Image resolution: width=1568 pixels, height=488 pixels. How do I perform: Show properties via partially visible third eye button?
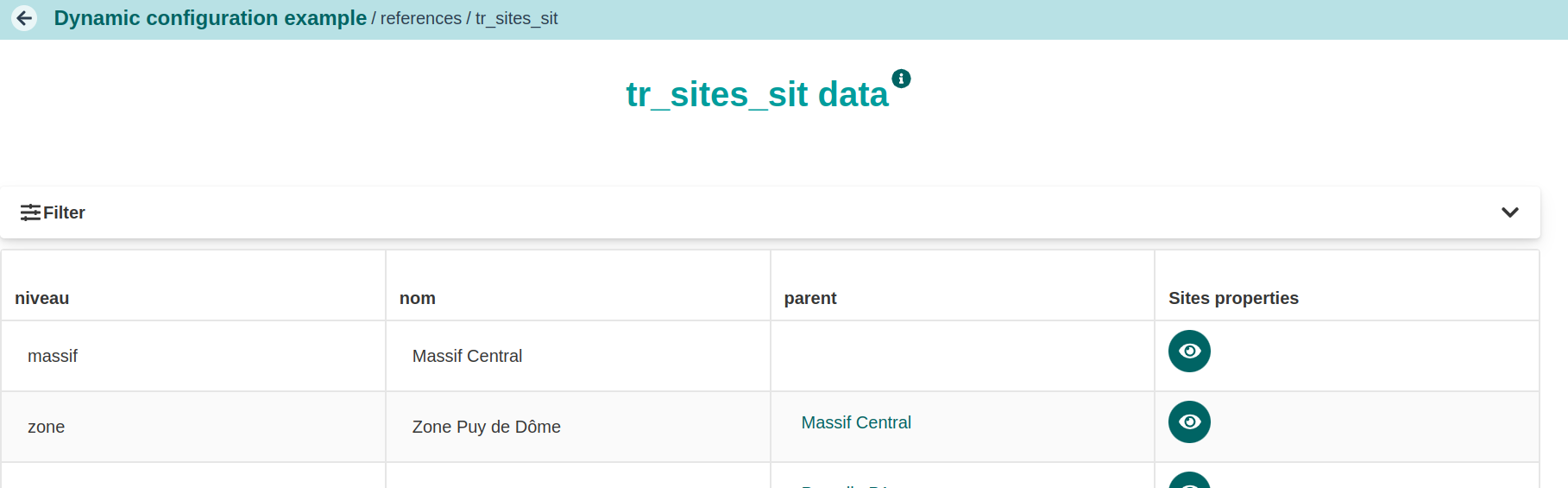point(1189,480)
